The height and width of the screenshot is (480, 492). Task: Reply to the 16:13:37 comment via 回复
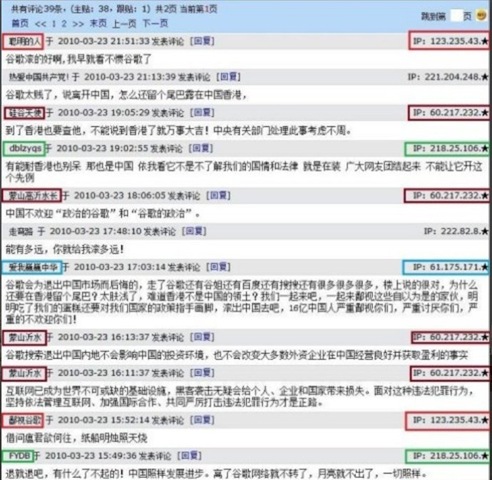click(202, 337)
